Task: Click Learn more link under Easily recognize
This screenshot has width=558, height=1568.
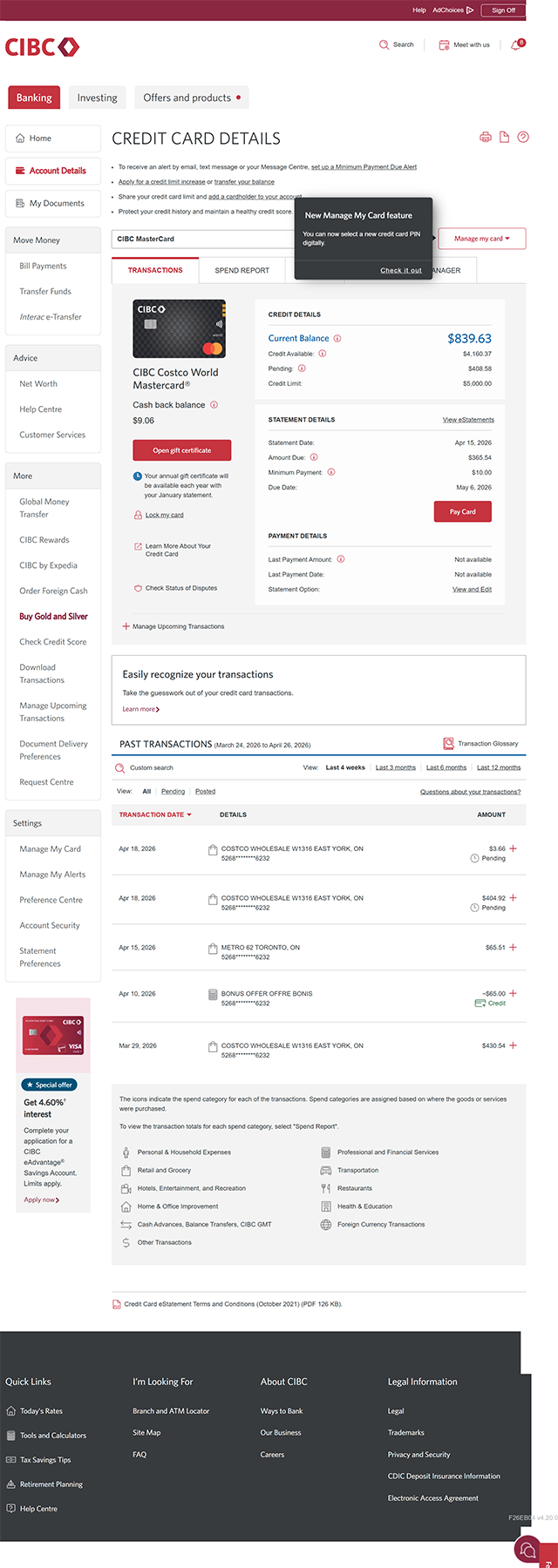Action: (x=140, y=709)
